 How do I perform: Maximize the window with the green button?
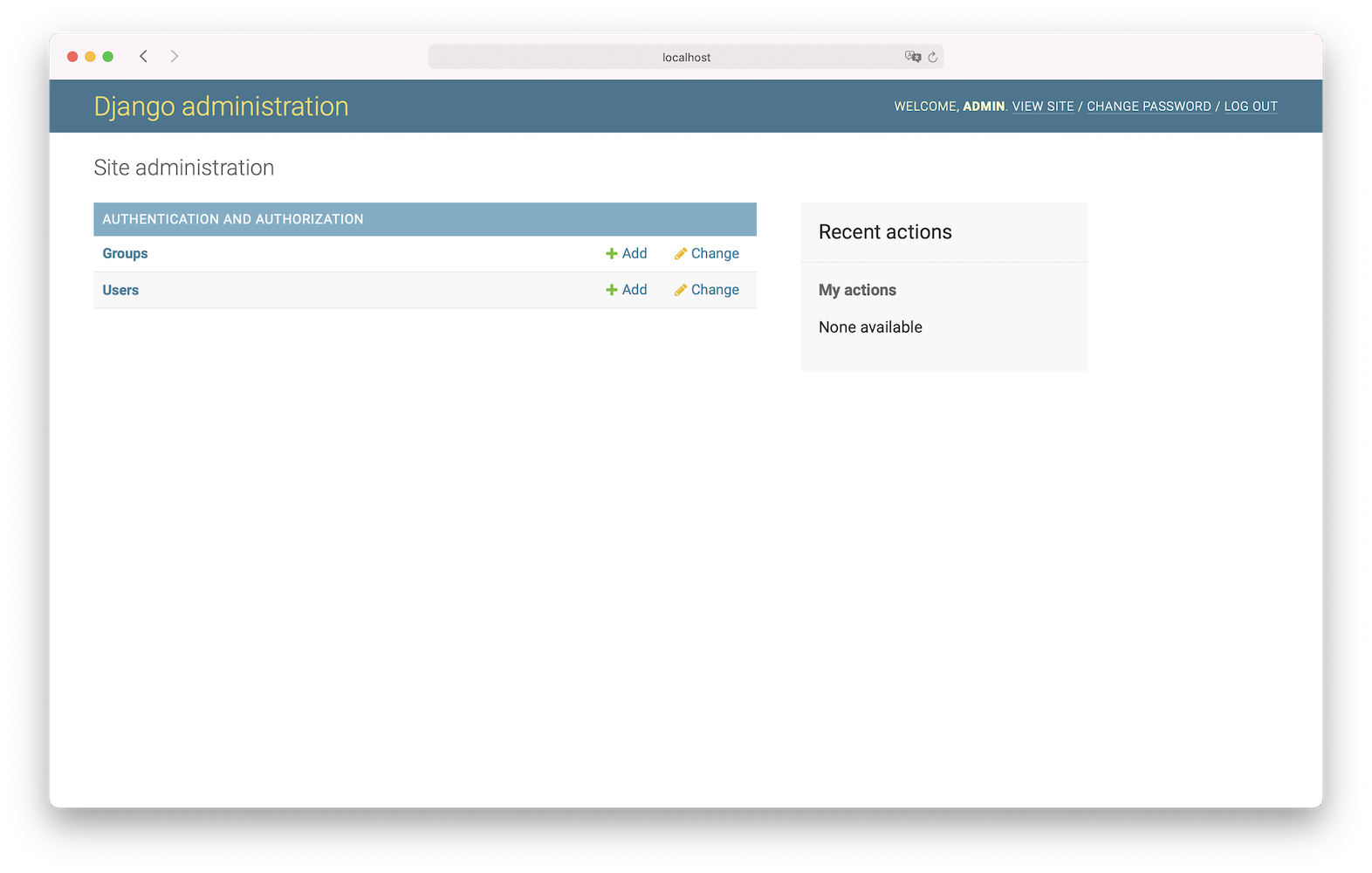click(108, 57)
